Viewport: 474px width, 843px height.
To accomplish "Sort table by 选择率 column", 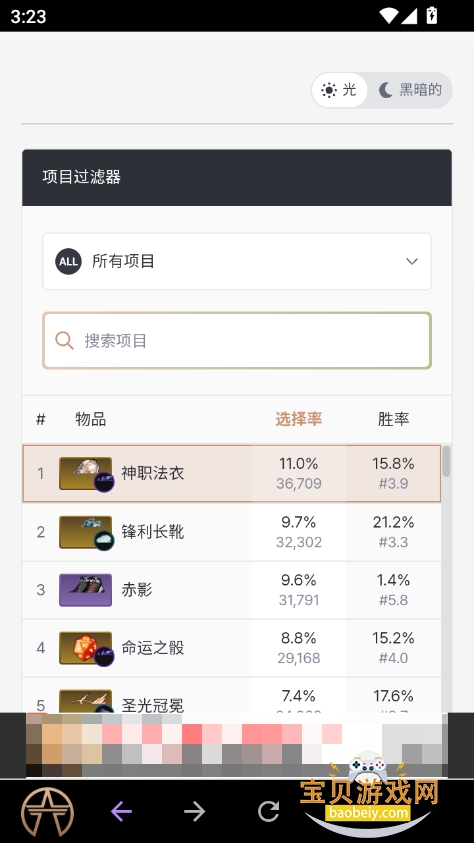I will pos(299,419).
